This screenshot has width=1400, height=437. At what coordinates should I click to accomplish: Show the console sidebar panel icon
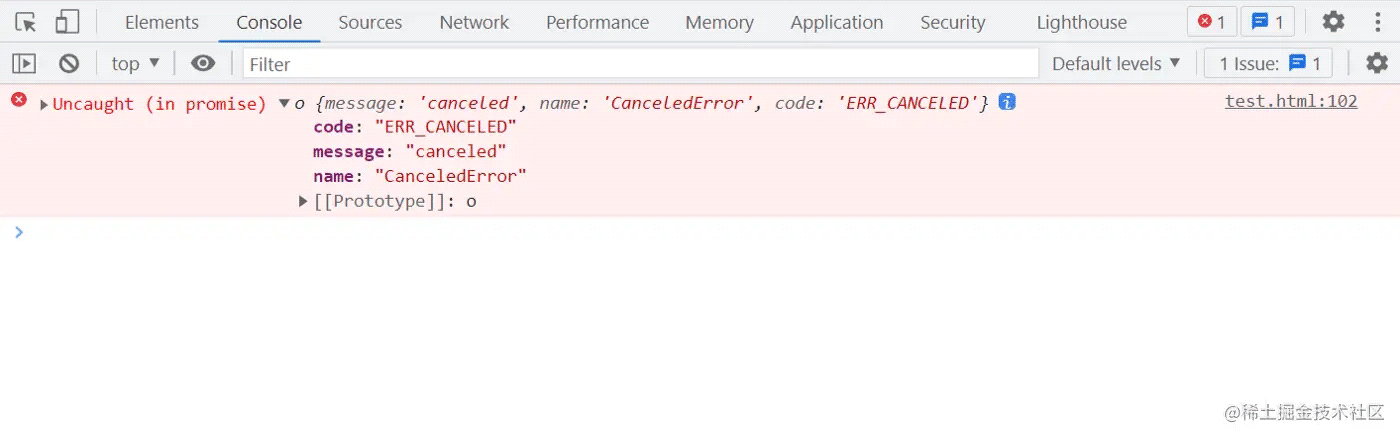24,64
